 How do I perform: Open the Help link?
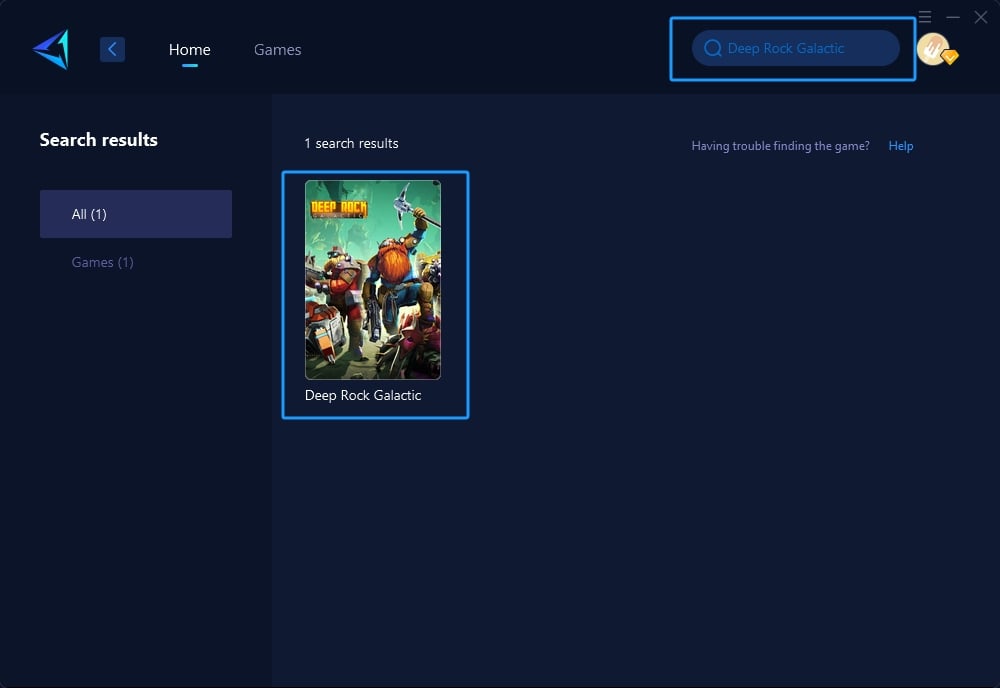[901, 146]
